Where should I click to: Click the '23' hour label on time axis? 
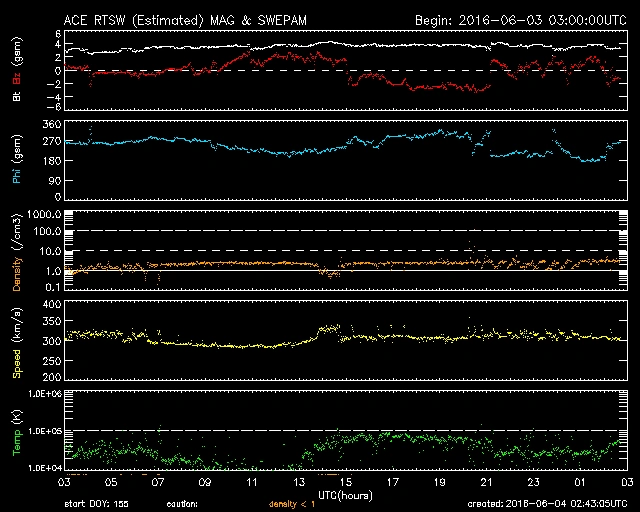coord(533,482)
